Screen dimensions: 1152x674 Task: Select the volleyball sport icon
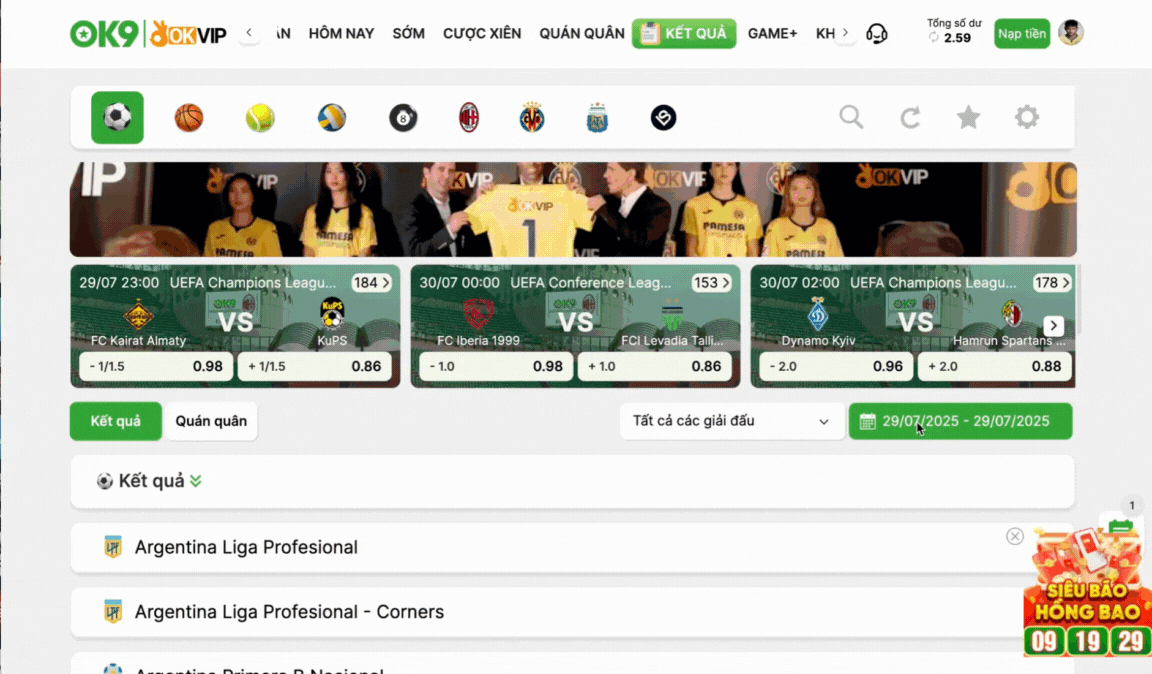[x=331, y=118]
